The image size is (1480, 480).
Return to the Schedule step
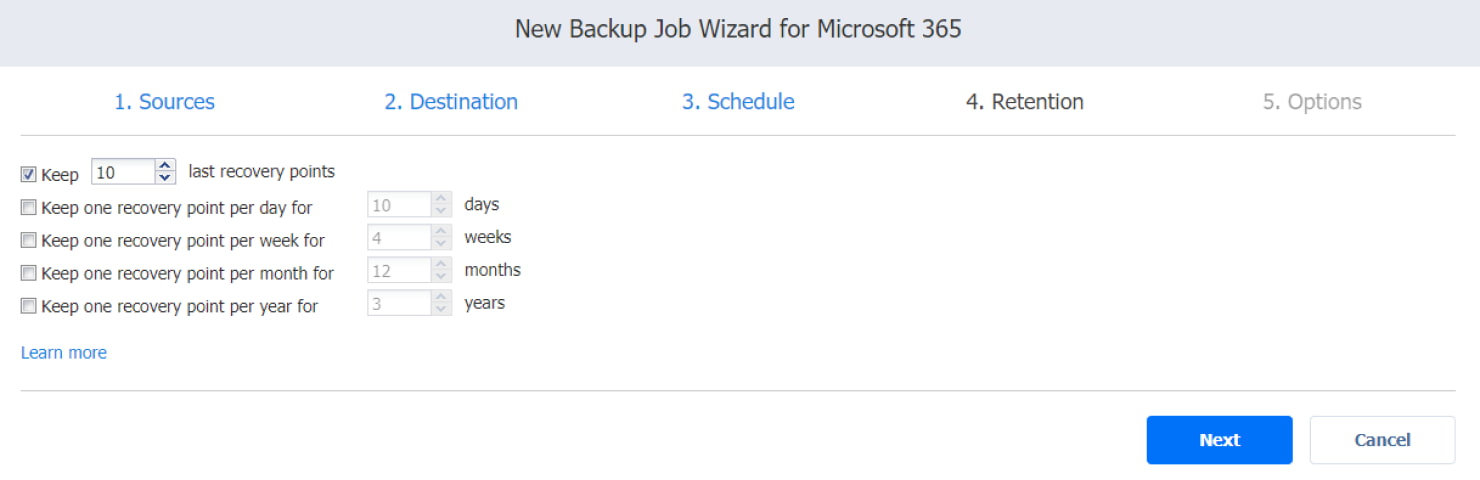tap(738, 102)
